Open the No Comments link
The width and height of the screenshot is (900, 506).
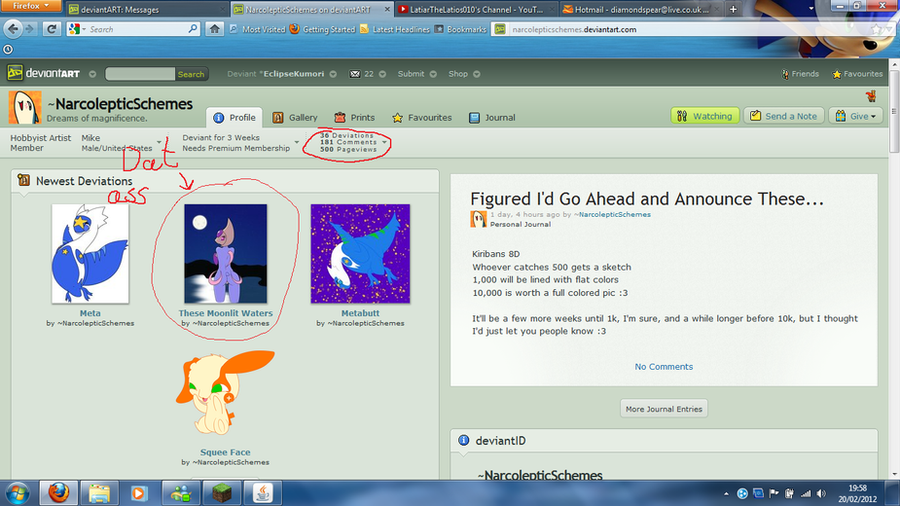coord(664,367)
